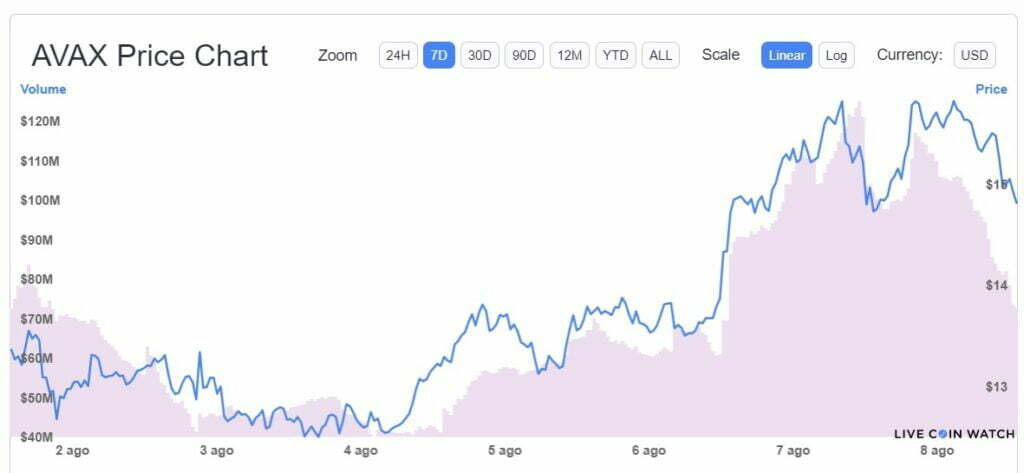This screenshot has height=473, width=1024.
Task: Enable the Linear scale
Action: tap(786, 55)
